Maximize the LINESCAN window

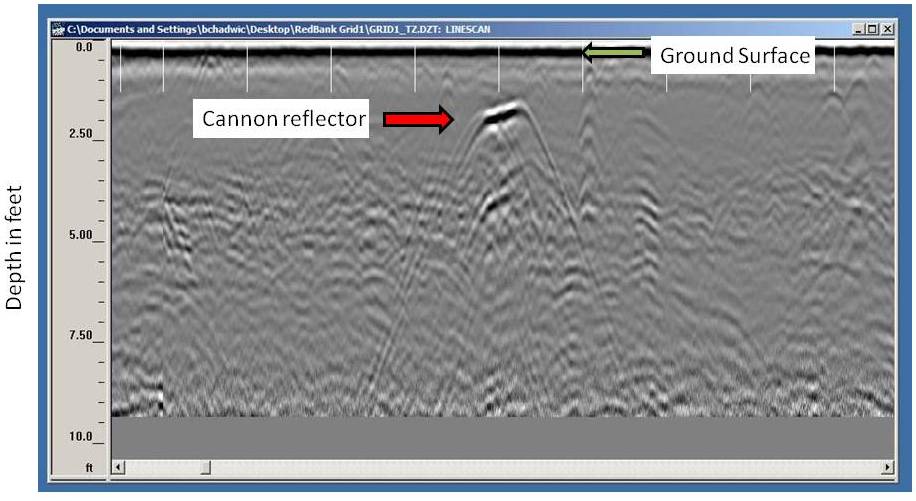click(x=873, y=30)
